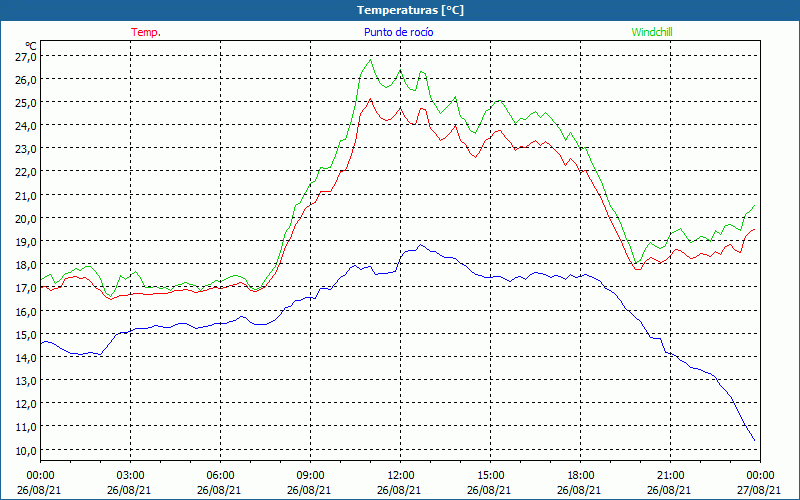Select the green 'Windchill' legend label
Screen dimensions: 800x500
tap(652, 32)
